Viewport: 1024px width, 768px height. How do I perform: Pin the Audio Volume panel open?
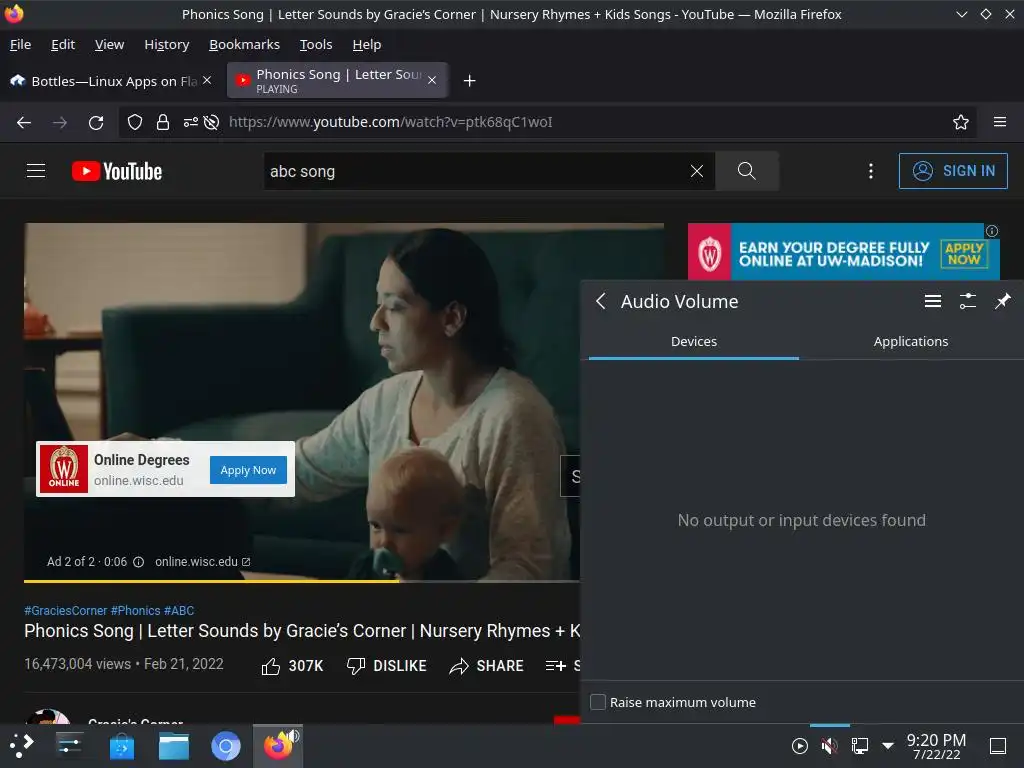pos(1002,301)
